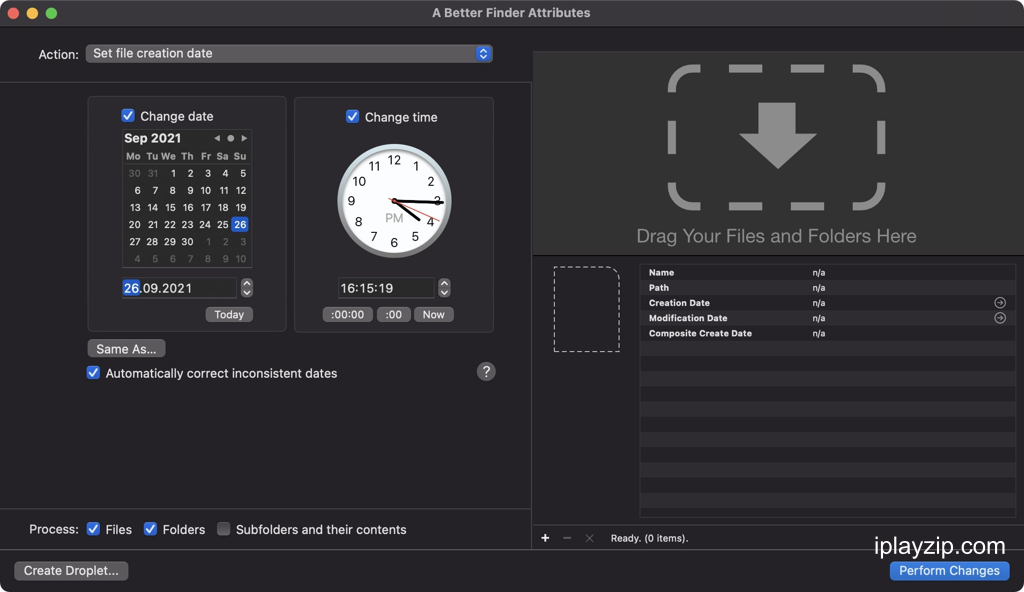Toggle the Files process checkbox
1024x592 pixels.
(93, 529)
